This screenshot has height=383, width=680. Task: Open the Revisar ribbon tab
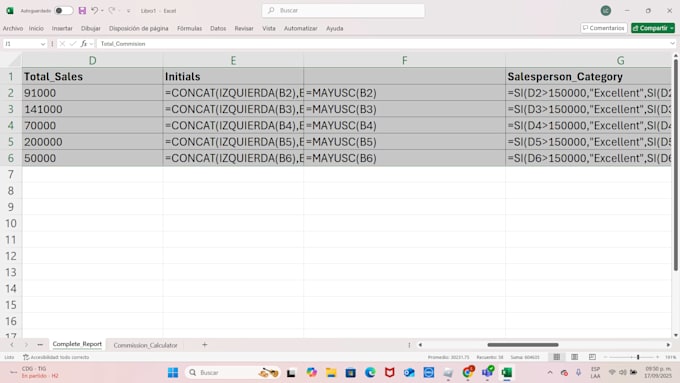click(x=244, y=28)
